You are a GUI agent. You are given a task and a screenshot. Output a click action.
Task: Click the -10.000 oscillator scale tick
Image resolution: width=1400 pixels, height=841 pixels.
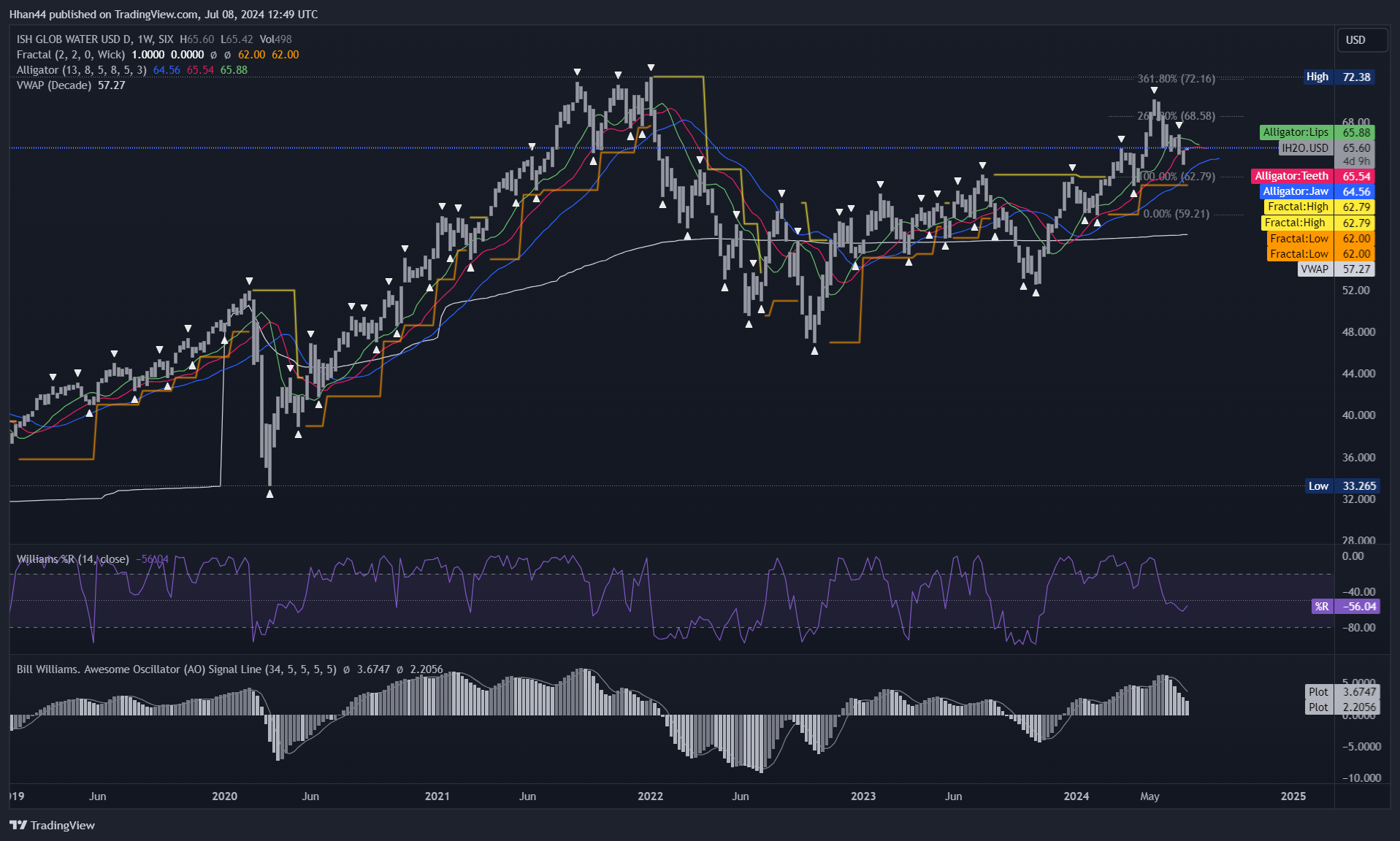pos(1361,778)
